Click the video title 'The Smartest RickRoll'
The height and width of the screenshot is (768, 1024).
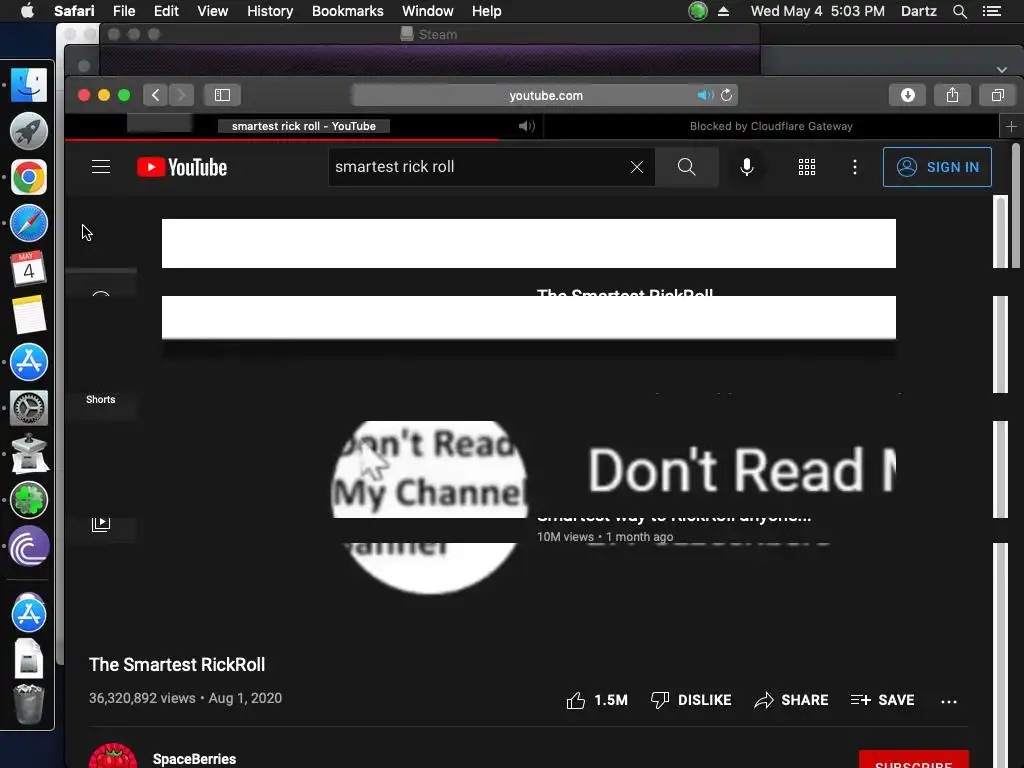tap(177, 665)
